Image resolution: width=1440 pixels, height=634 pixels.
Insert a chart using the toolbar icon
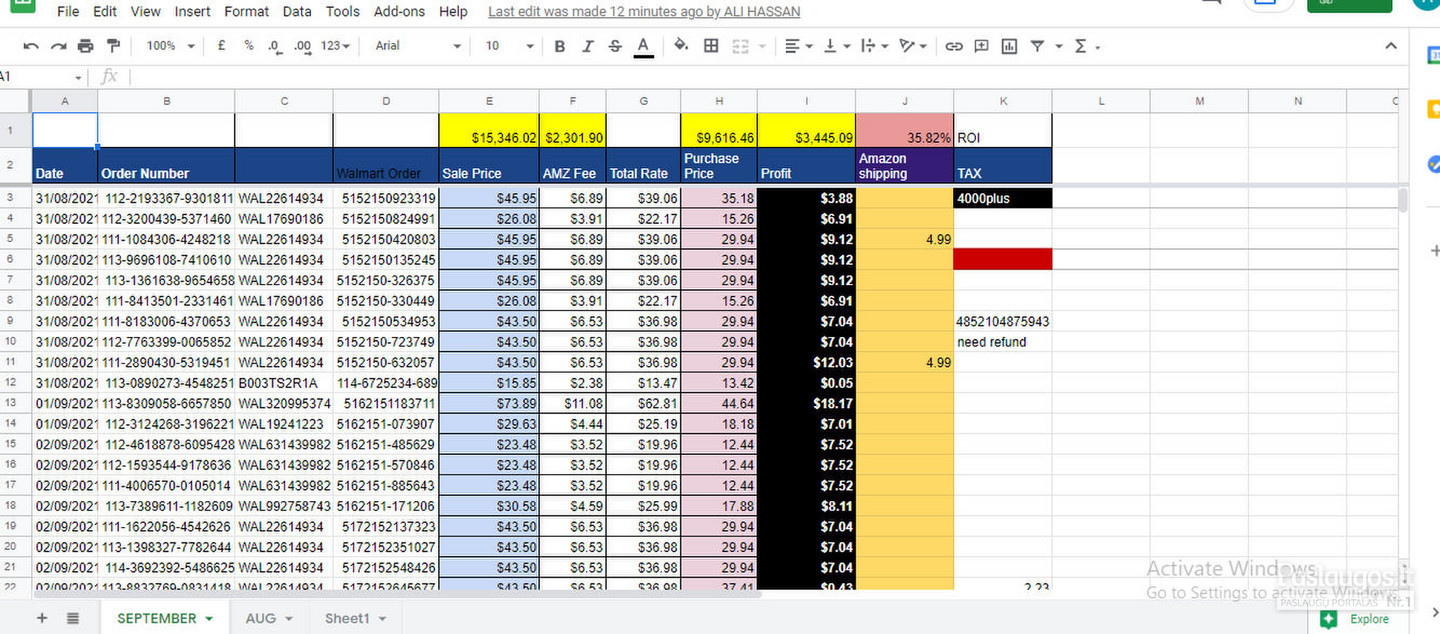pos(1009,46)
